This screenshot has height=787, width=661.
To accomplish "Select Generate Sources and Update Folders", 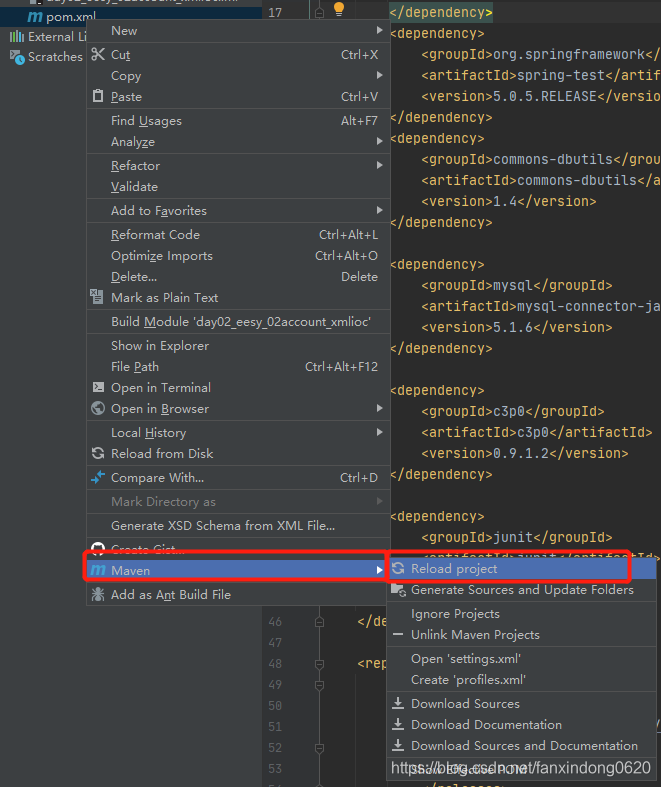I will pyautogui.click(x=522, y=590).
